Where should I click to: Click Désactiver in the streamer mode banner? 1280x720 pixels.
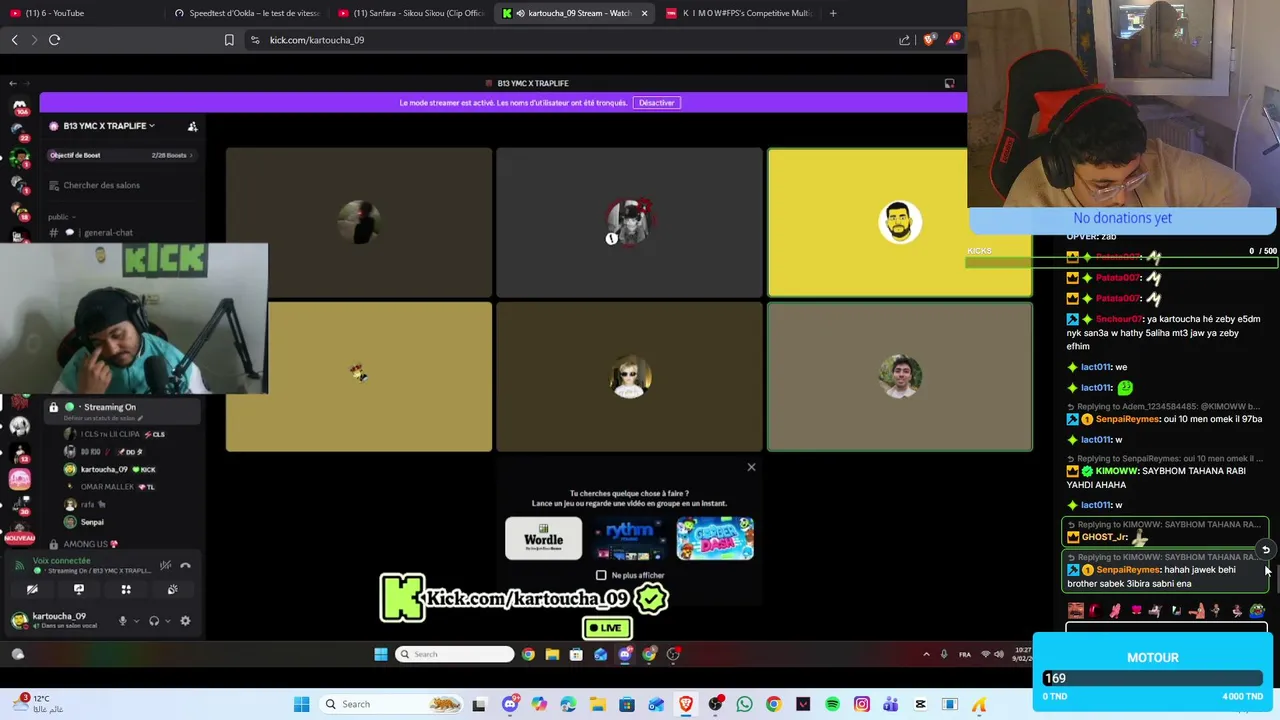(657, 103)
